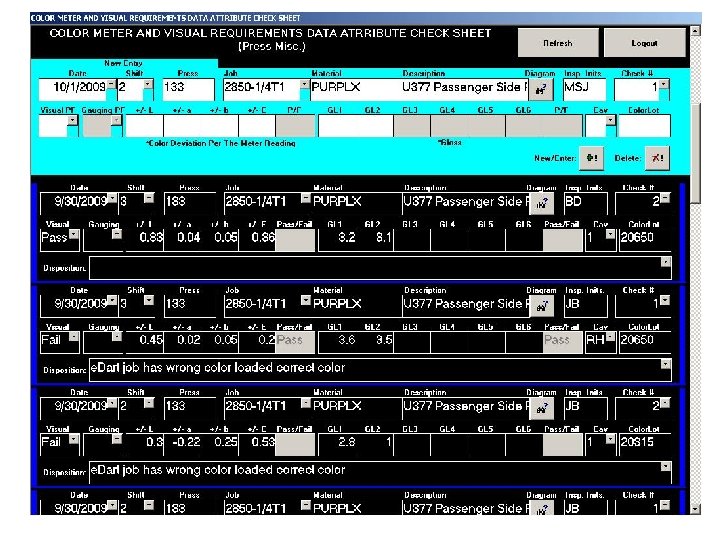This screenshot has height=540, width=720.
Task: Open Date dropdown in BD record
Action: 112,198
